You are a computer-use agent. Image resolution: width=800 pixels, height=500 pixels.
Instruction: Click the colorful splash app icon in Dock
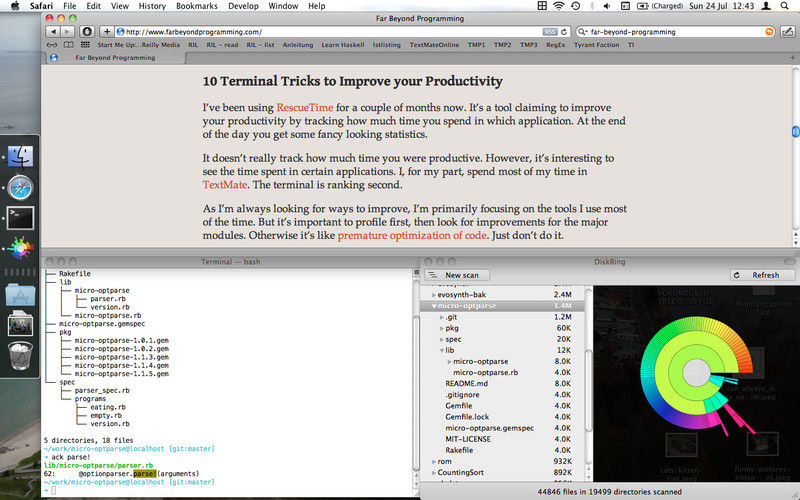20,248
